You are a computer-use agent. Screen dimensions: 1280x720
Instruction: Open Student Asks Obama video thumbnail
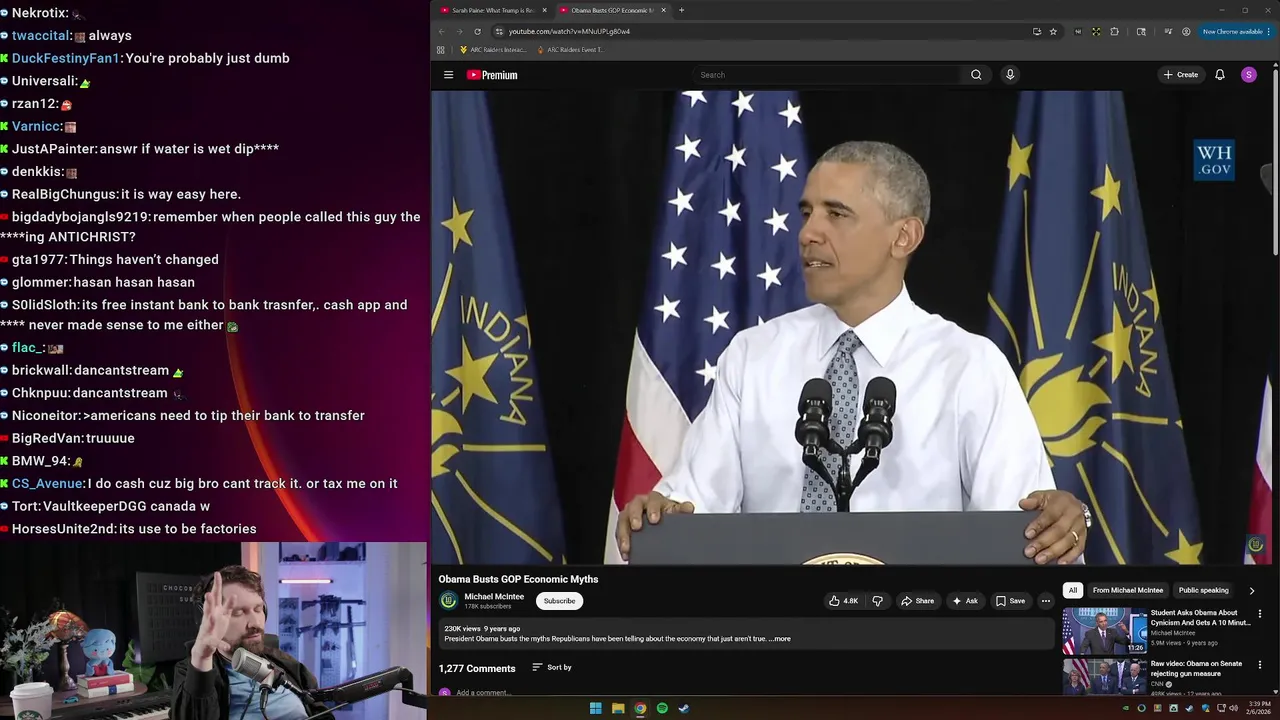click(1104, 630)
